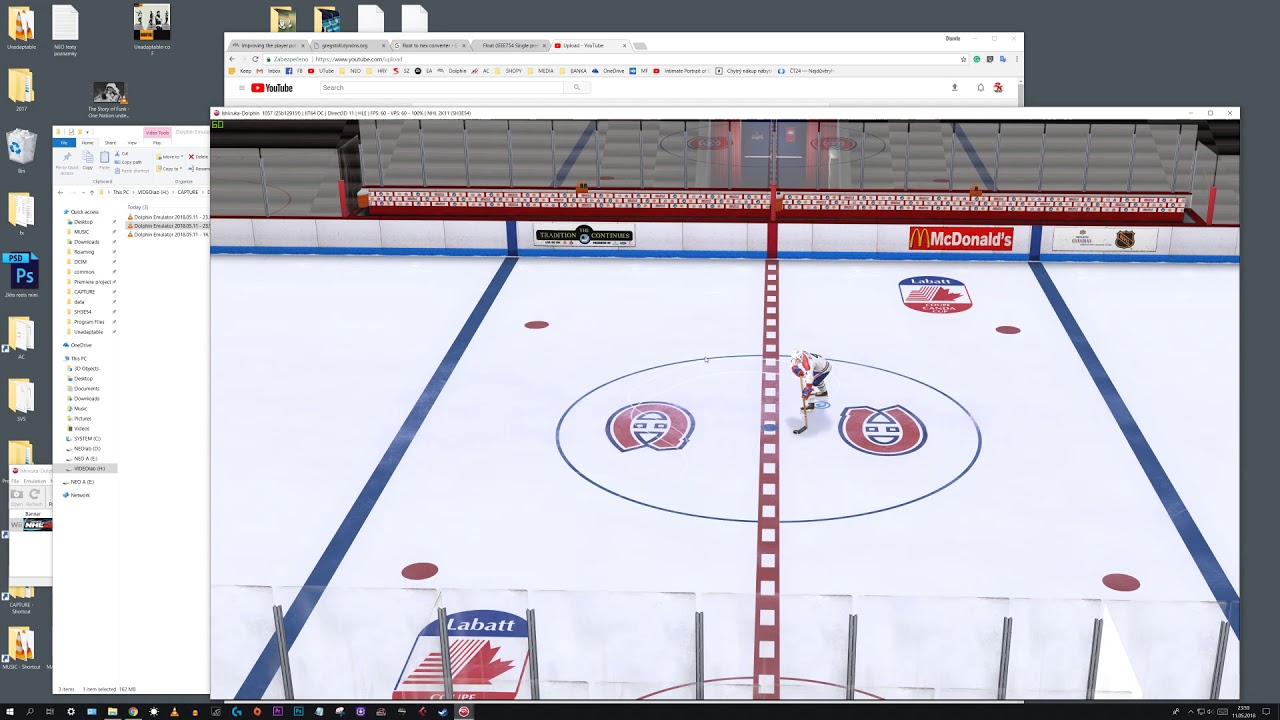
Task: Open 'Copy to' dropdown in Explorer ribbon
Action: [170, 169]
